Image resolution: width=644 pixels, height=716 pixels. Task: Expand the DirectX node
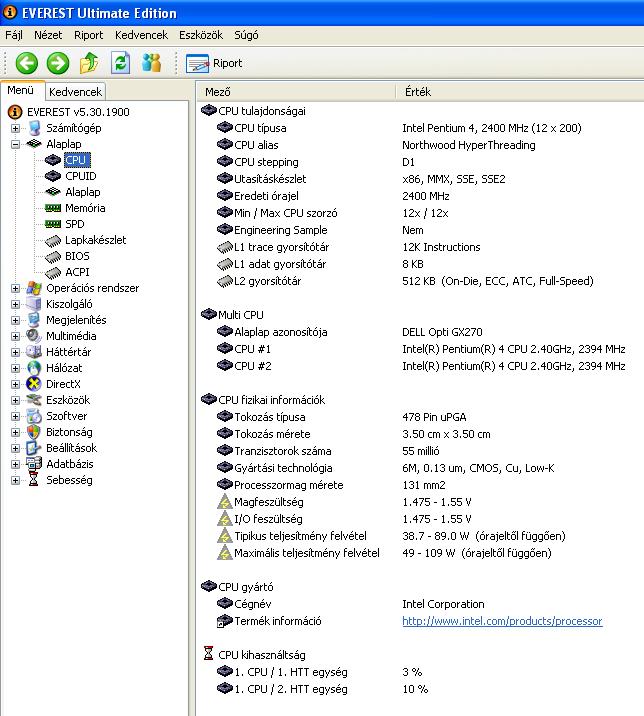(x=16, y=384)
